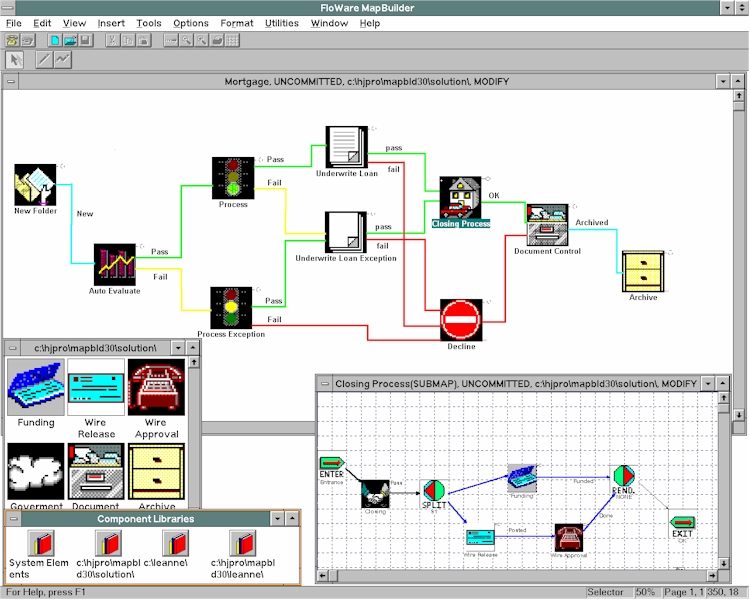
Task: Select the Closing Process house node
Action: [x=460, y=198]
